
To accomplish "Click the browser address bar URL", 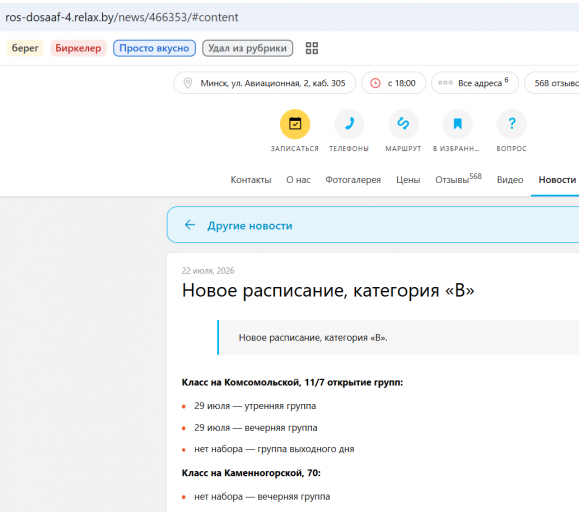I will pyautogui.click(x=122, y=17).
